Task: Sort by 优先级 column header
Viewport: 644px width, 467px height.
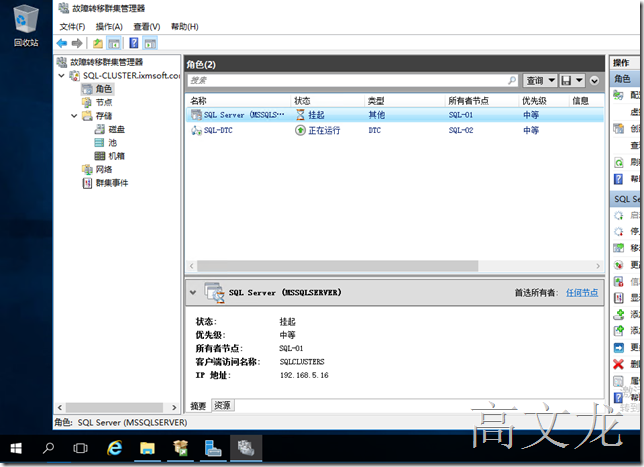Action: (x=543, y=101)
